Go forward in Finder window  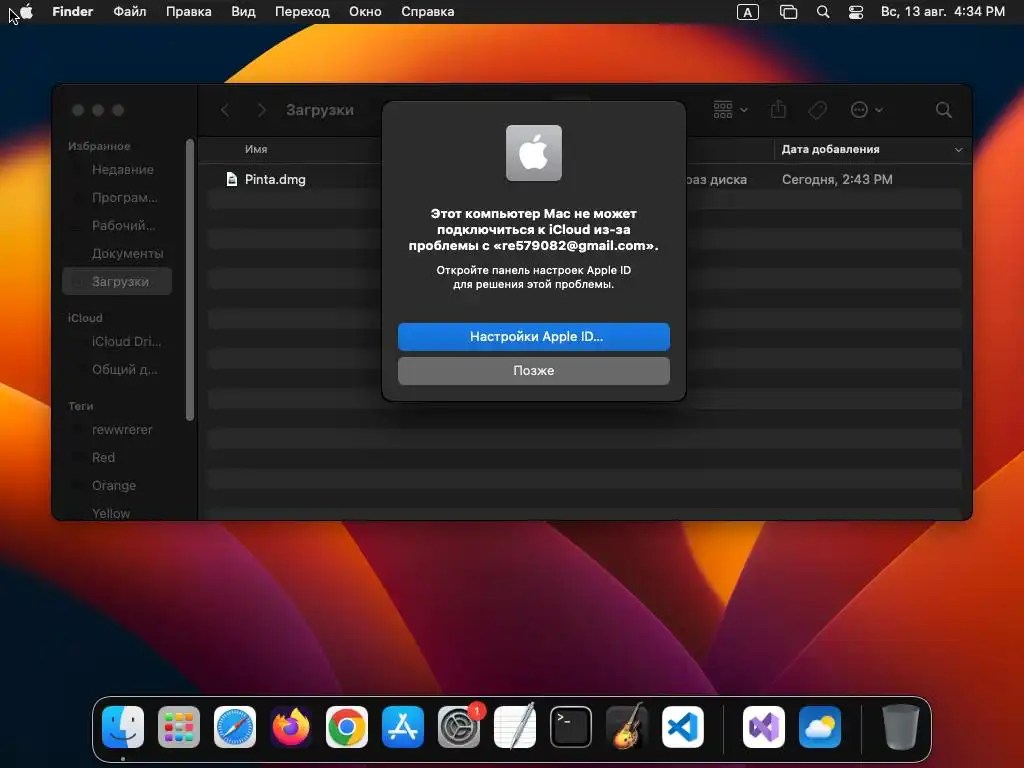coord(261,110)
